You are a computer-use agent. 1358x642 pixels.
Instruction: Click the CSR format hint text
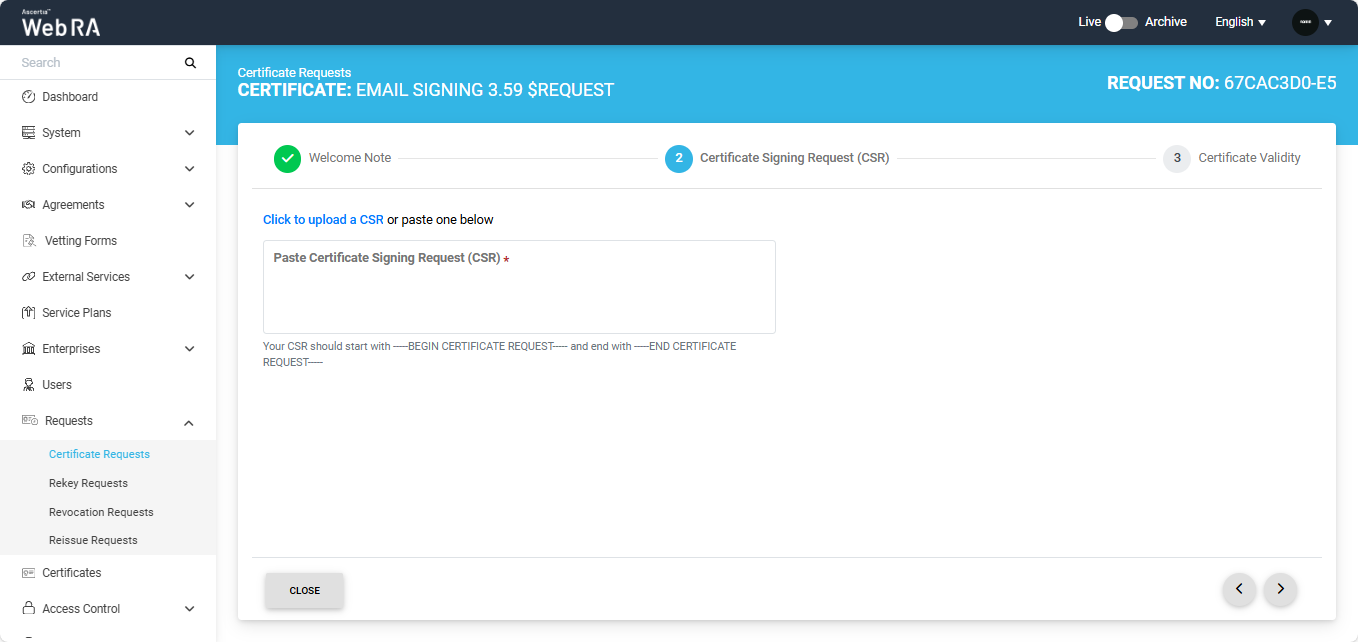(499, 354)
